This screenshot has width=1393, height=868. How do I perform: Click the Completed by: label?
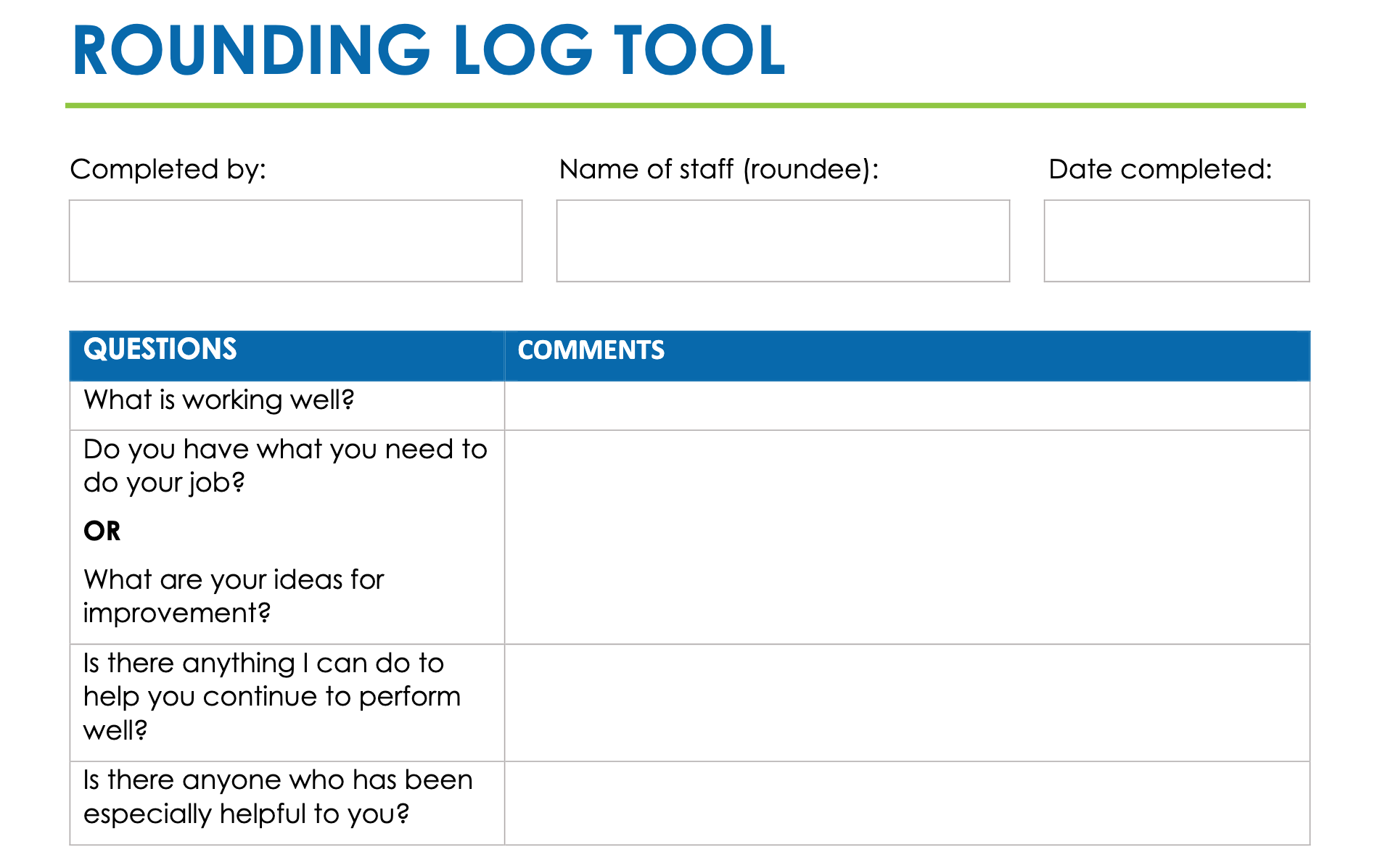pyautogui.click(x=168, y=169)
